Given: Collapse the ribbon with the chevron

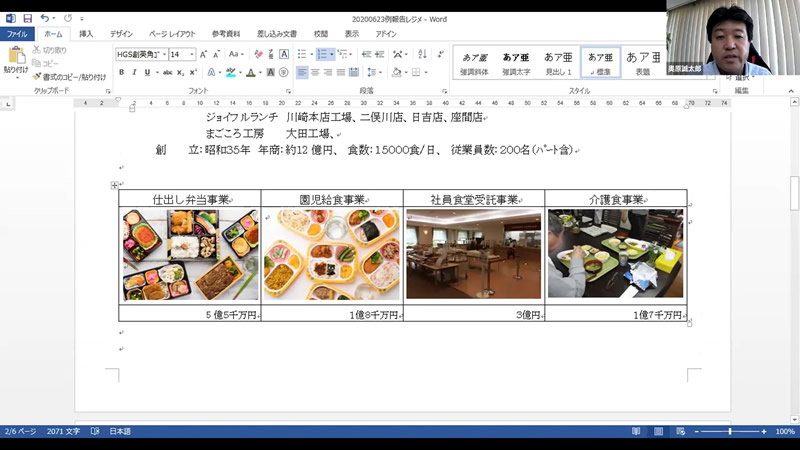Looking at the screenshot, I should click(x=791, y=91).
